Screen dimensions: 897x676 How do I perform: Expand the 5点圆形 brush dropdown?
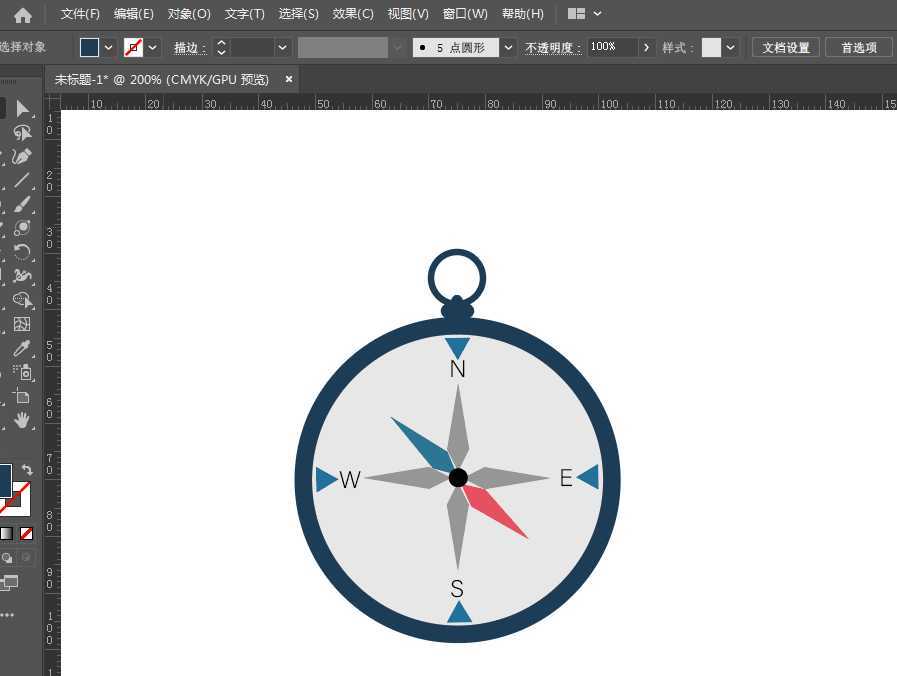tap(508, 47)
